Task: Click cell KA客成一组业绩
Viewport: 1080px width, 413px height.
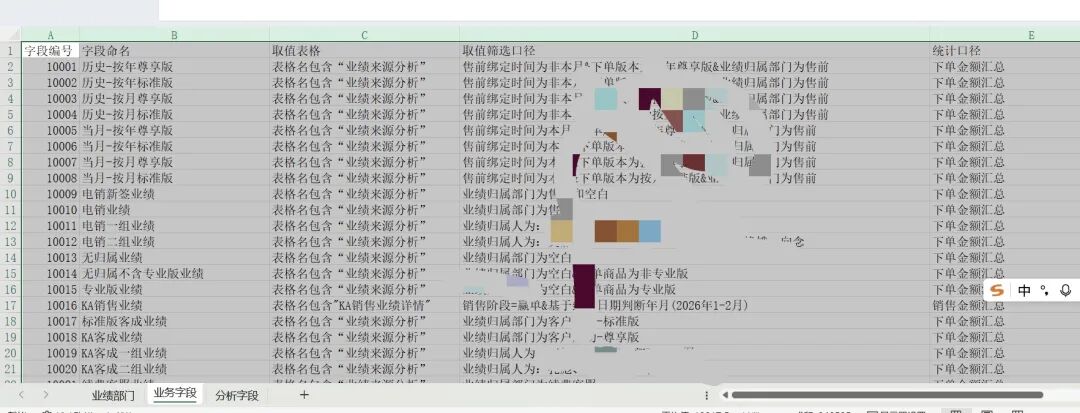Action: 174,352
